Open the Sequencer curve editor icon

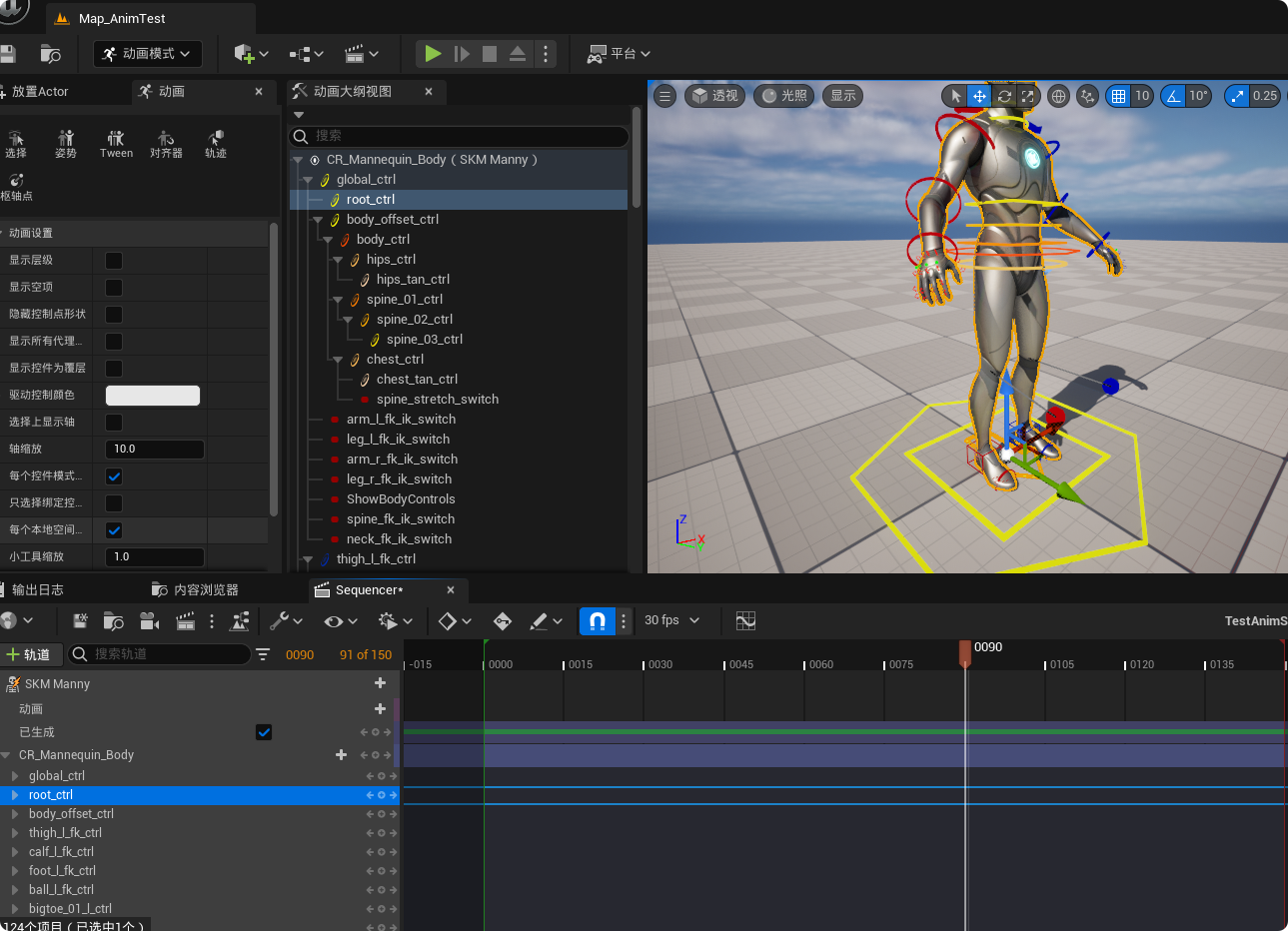coord(745,621)
